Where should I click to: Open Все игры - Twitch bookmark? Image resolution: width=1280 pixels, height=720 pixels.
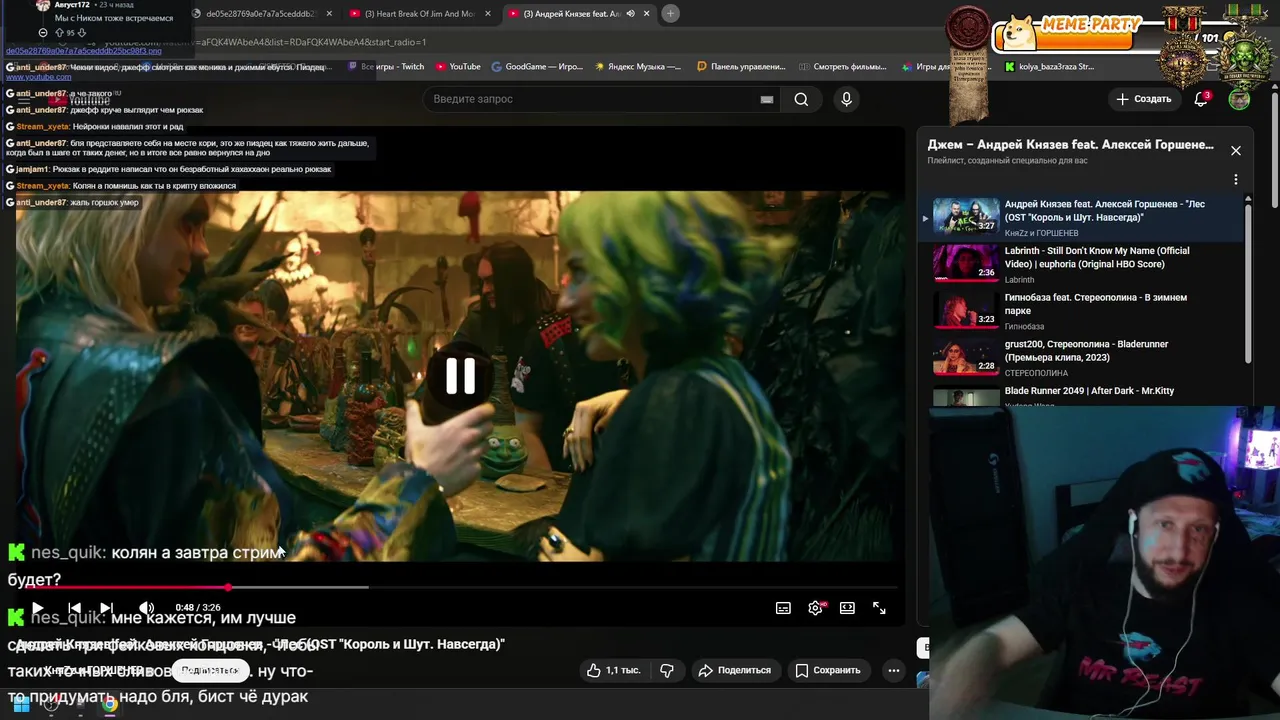(x=386, y=67)
